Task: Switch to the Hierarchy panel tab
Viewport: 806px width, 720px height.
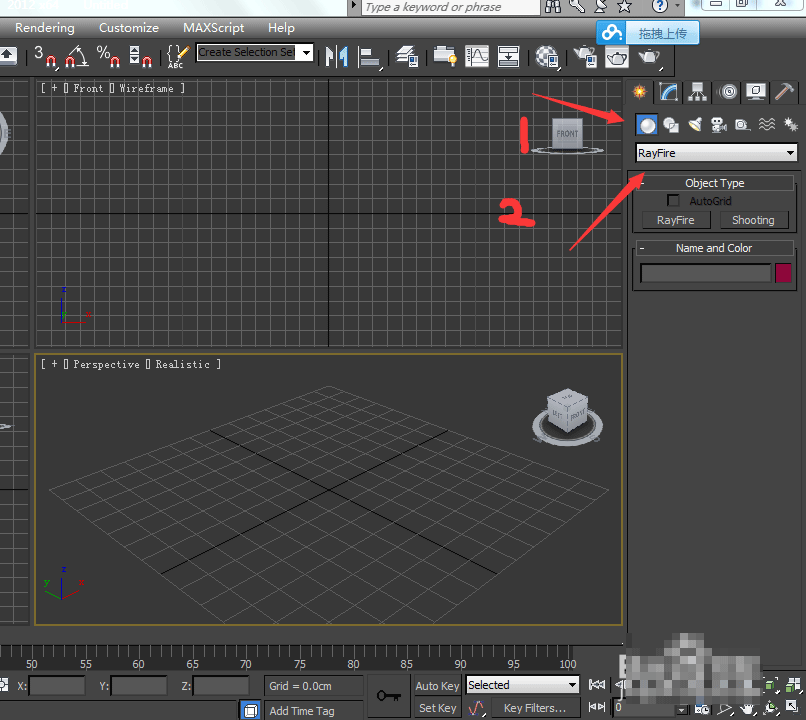Action: (x=698, y=92)
